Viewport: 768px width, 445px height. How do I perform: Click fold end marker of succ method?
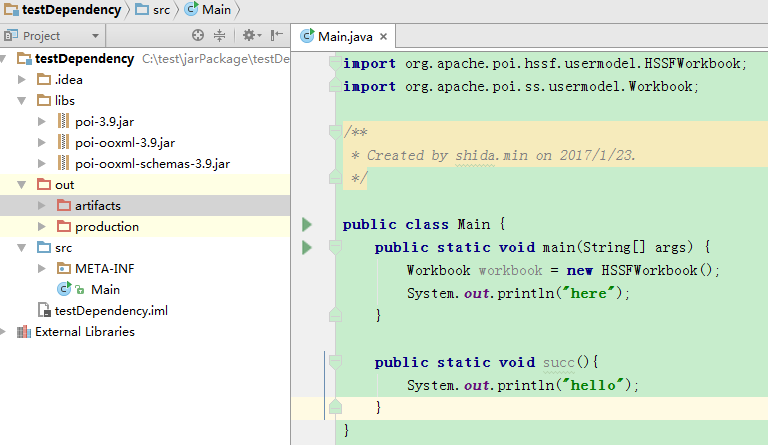[335, 407]
